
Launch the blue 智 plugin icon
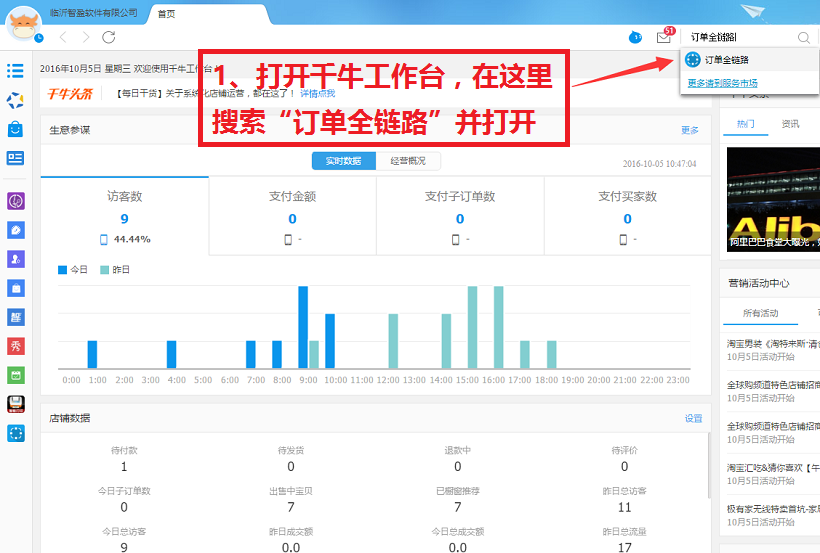[16, 317]
